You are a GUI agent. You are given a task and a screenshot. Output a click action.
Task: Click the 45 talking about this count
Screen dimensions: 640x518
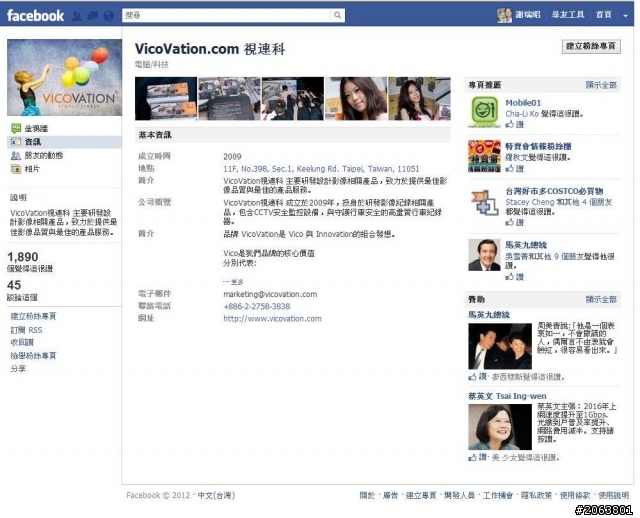14,285
